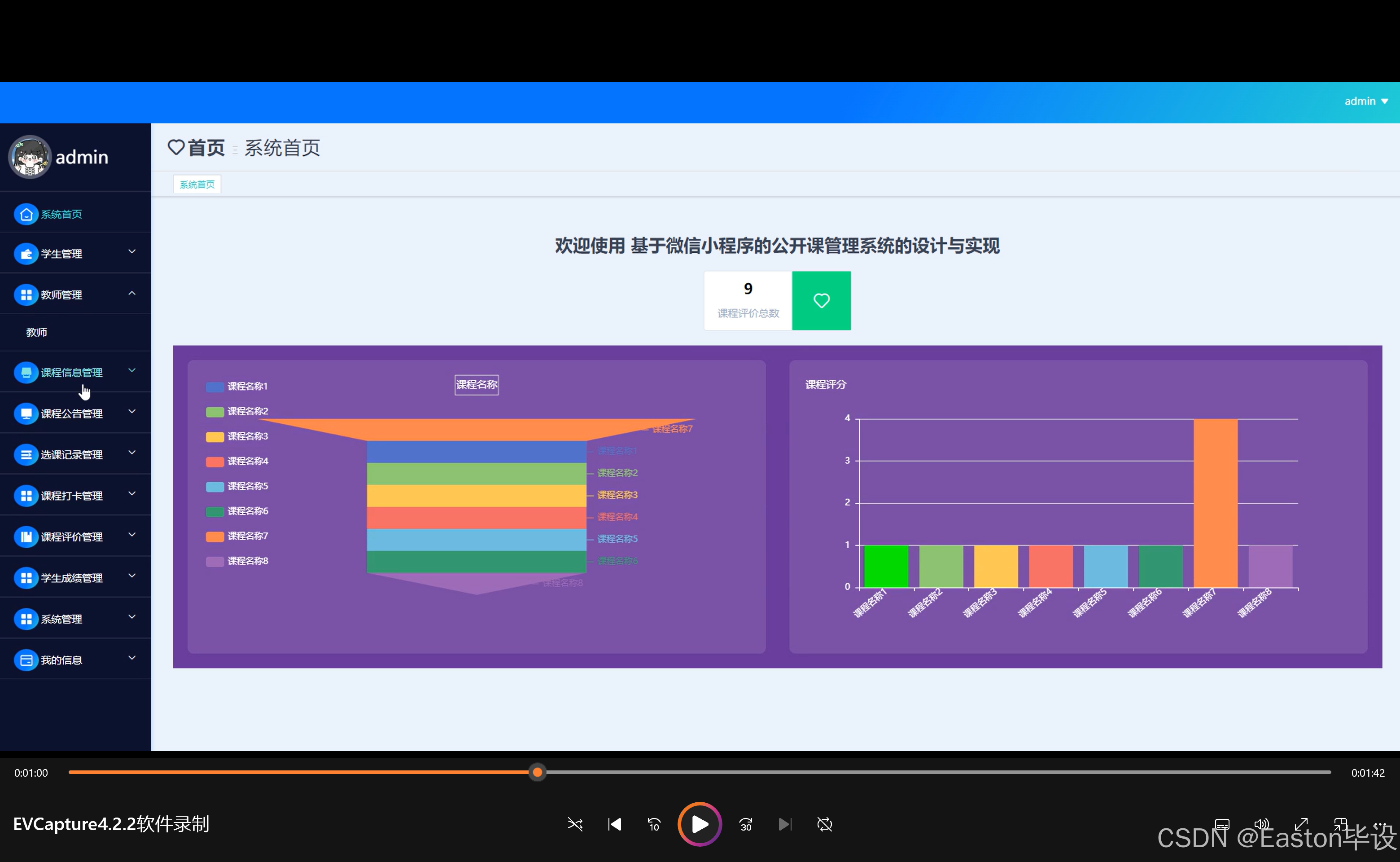Viewport: 1400px width, 862px height.
Task: Expand 学生成绩管理 using its chevron
Action: pos(131,576)
